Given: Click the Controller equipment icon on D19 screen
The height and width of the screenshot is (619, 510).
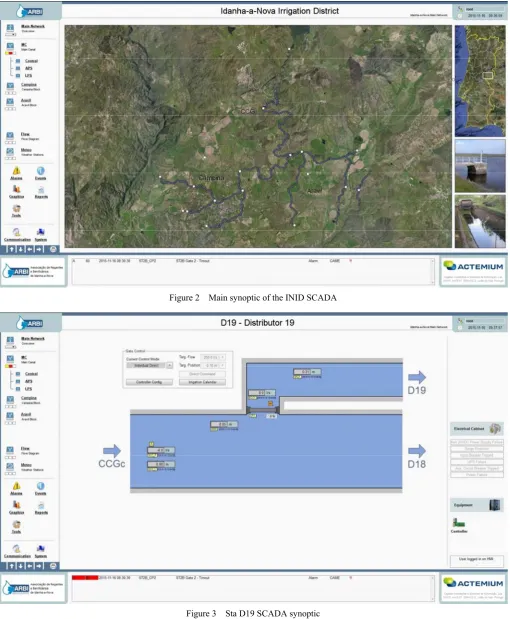Looking at the screenshot, I should pos(459,523).
